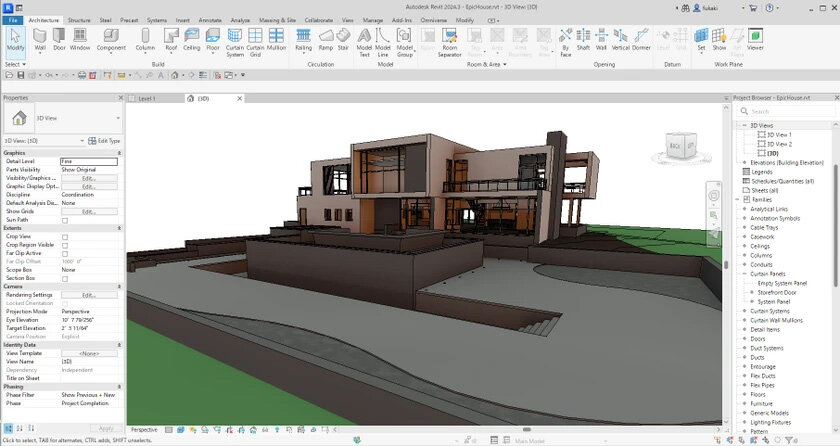
Task: Open the 3D View type selector dropdown
Action: (118, 118)
